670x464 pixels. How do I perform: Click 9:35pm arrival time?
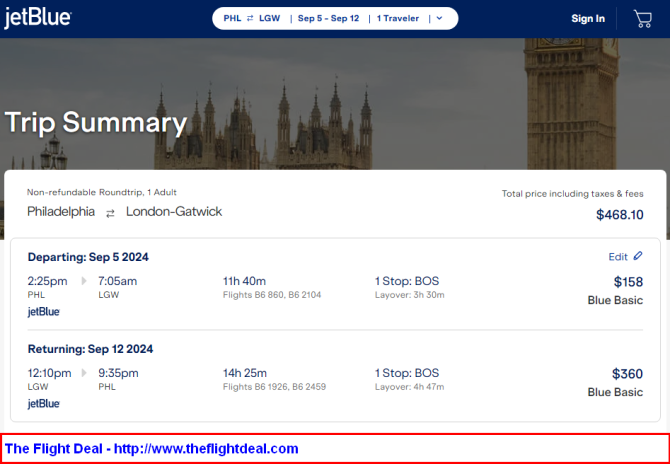118,373
